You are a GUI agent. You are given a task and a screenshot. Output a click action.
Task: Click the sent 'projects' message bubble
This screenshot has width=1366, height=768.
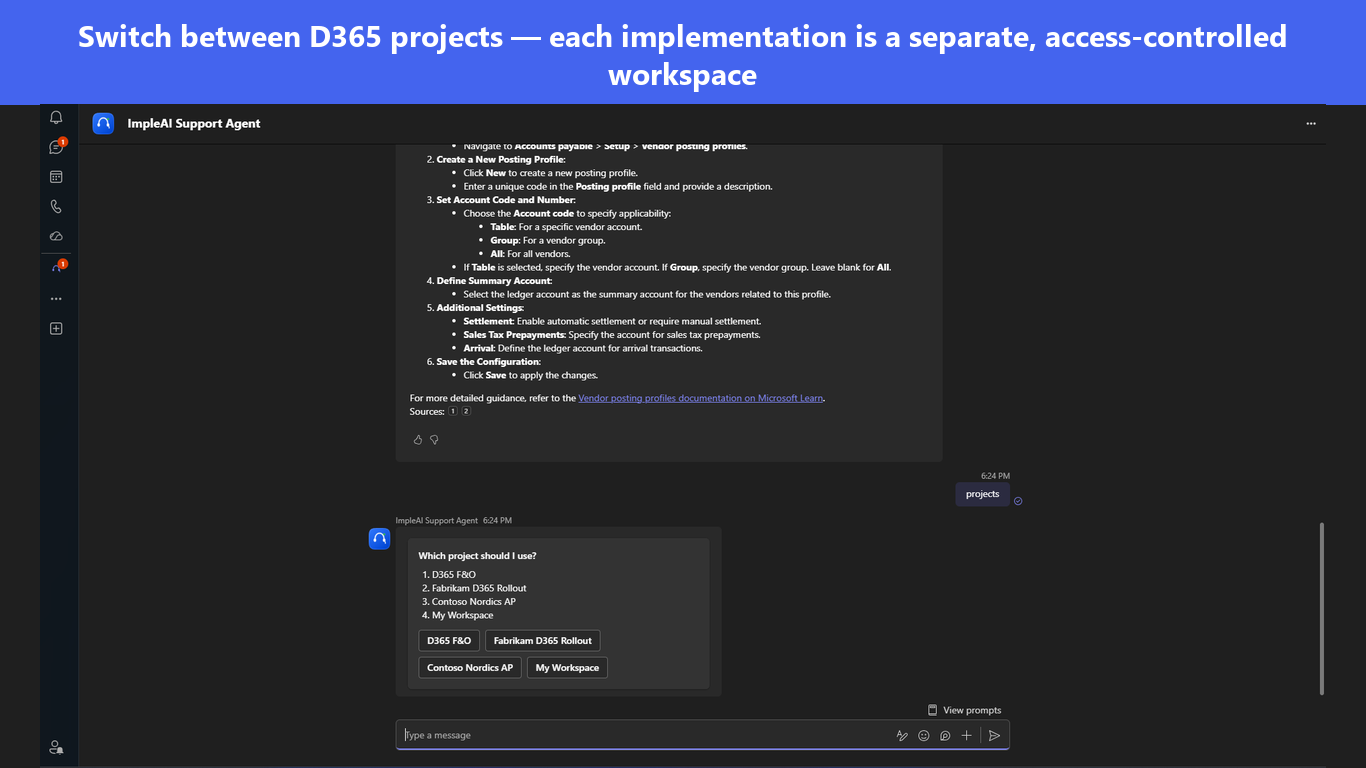point(982,494)
